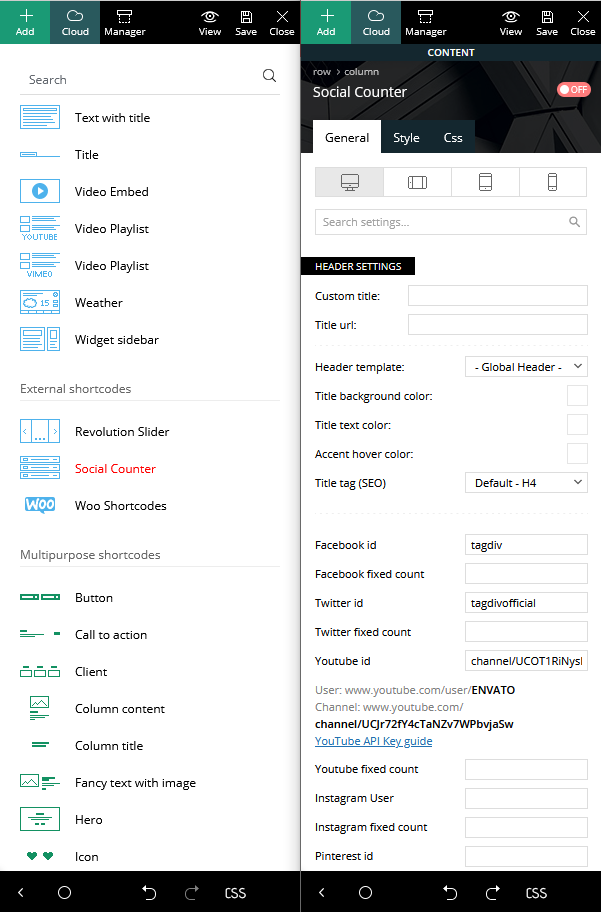Image resolution: width=601 pixels, height=912 pixels.
Task: Select landscape tablet viewport icon
Action: (417, 182)
